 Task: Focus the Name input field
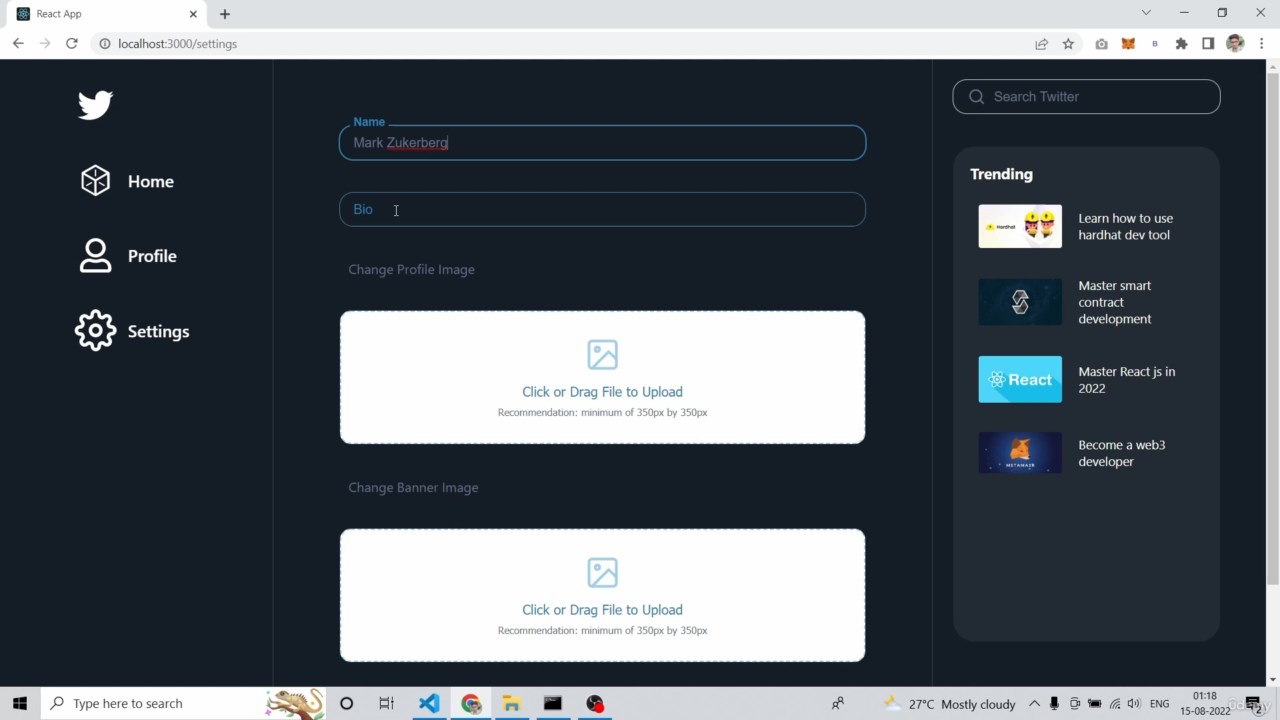(x=602, y=143)
